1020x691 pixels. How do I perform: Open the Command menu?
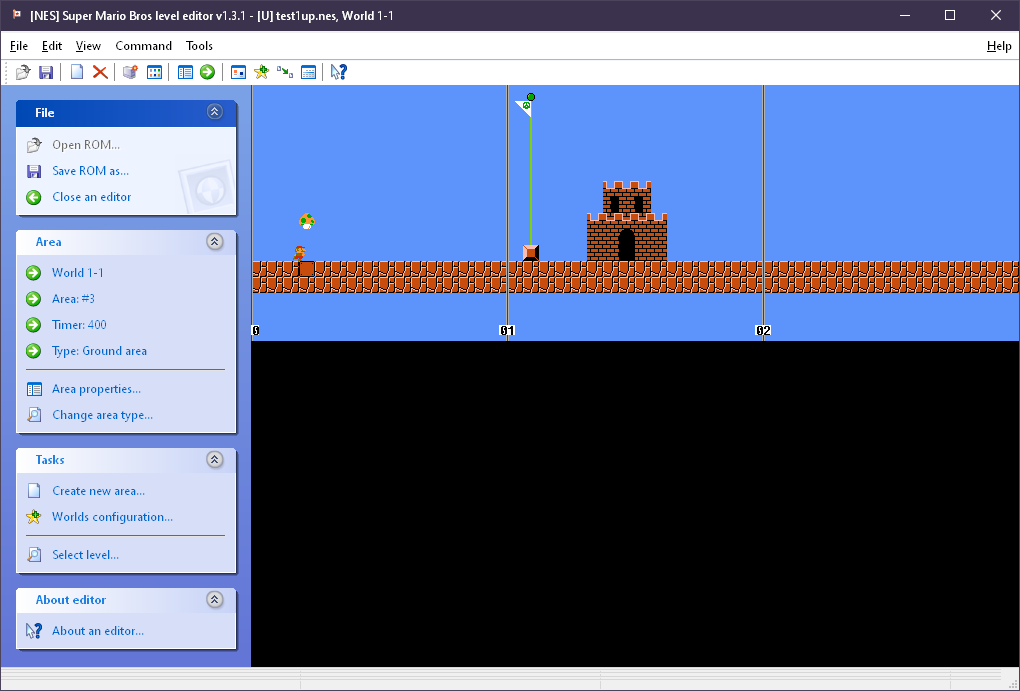pyautogui.click(x=143, y=46)
